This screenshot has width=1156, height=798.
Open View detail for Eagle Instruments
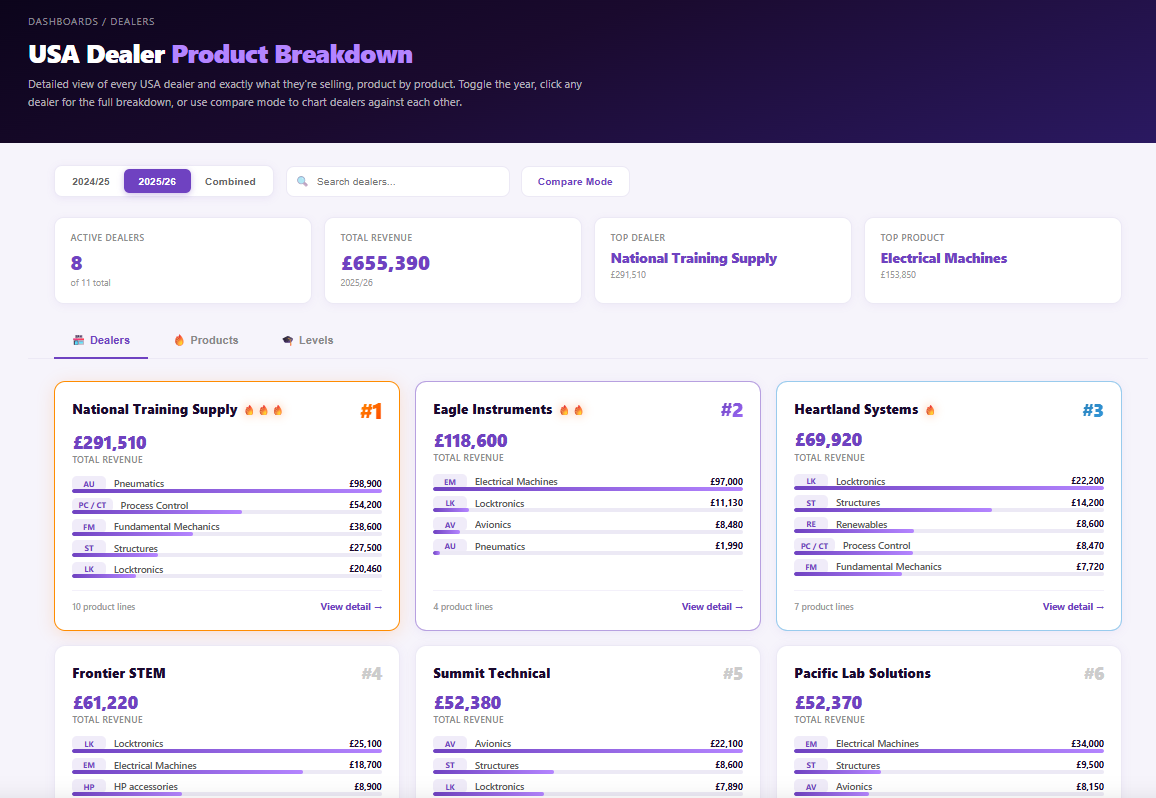[712, 606]
